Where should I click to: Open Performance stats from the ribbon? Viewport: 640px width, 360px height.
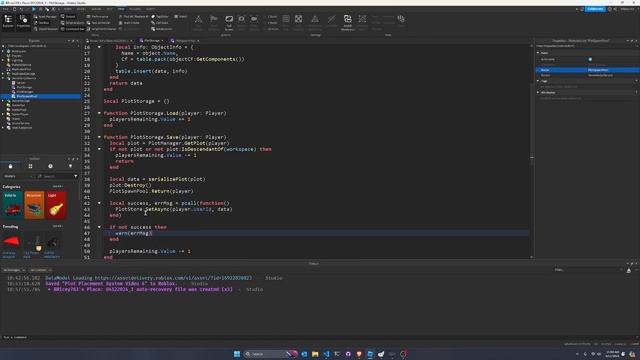pos(98,17)
